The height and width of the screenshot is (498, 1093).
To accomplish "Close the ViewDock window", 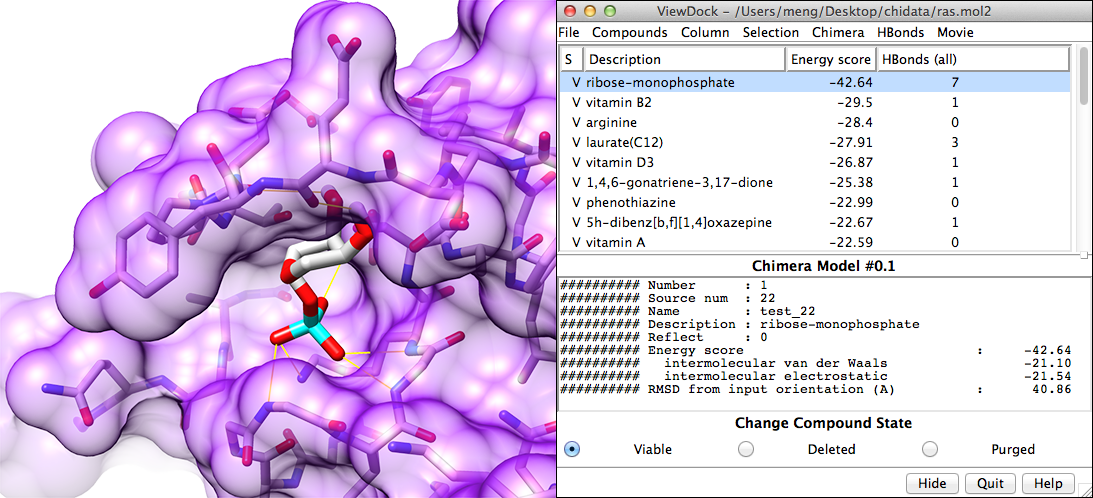I will coord(570,11).
